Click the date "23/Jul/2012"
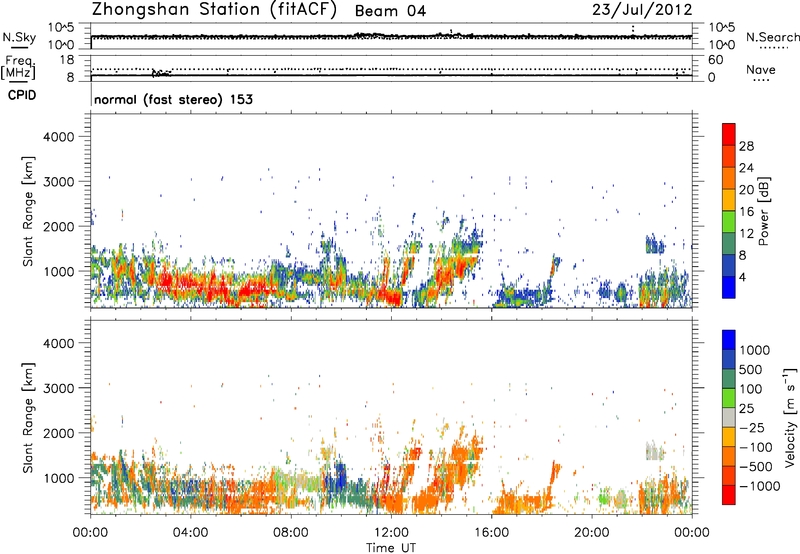 (642, 10)
